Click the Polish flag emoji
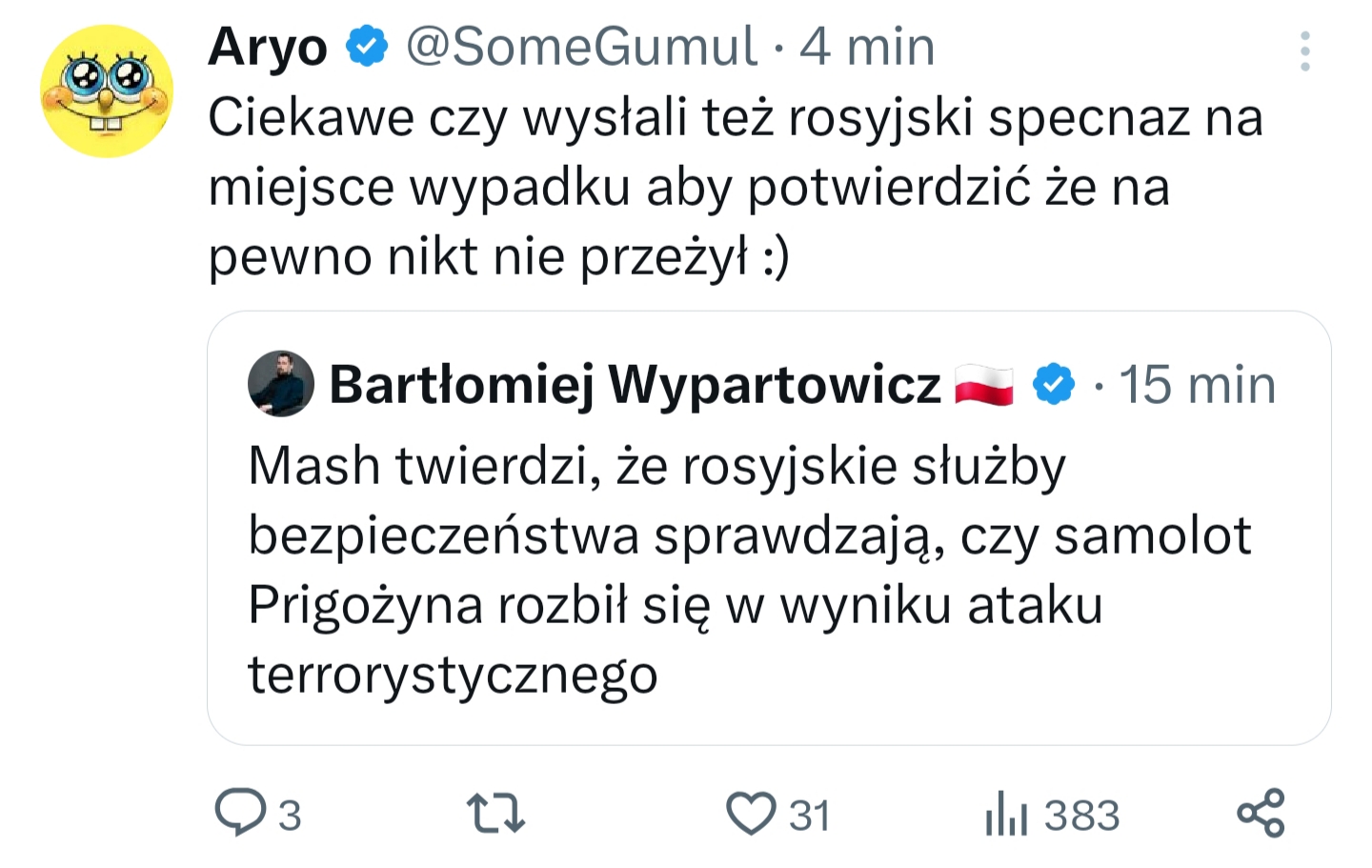Viewport: 1372px width, 868px height. pos(984,385)
